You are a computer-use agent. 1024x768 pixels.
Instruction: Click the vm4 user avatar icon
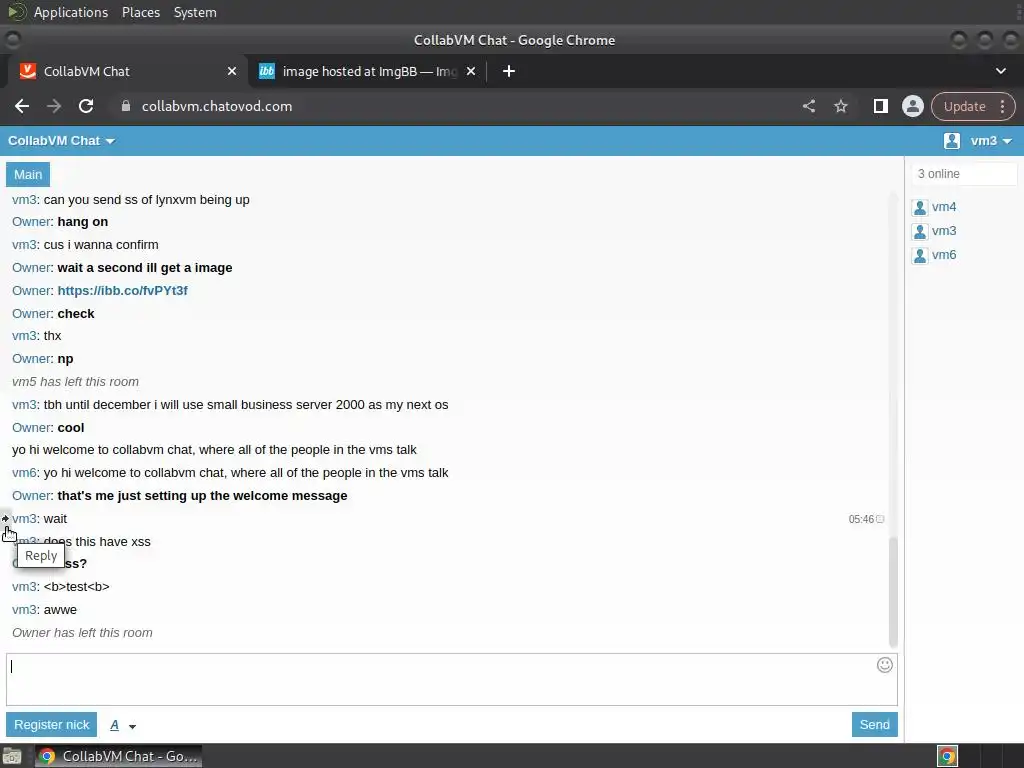(920, 208)
